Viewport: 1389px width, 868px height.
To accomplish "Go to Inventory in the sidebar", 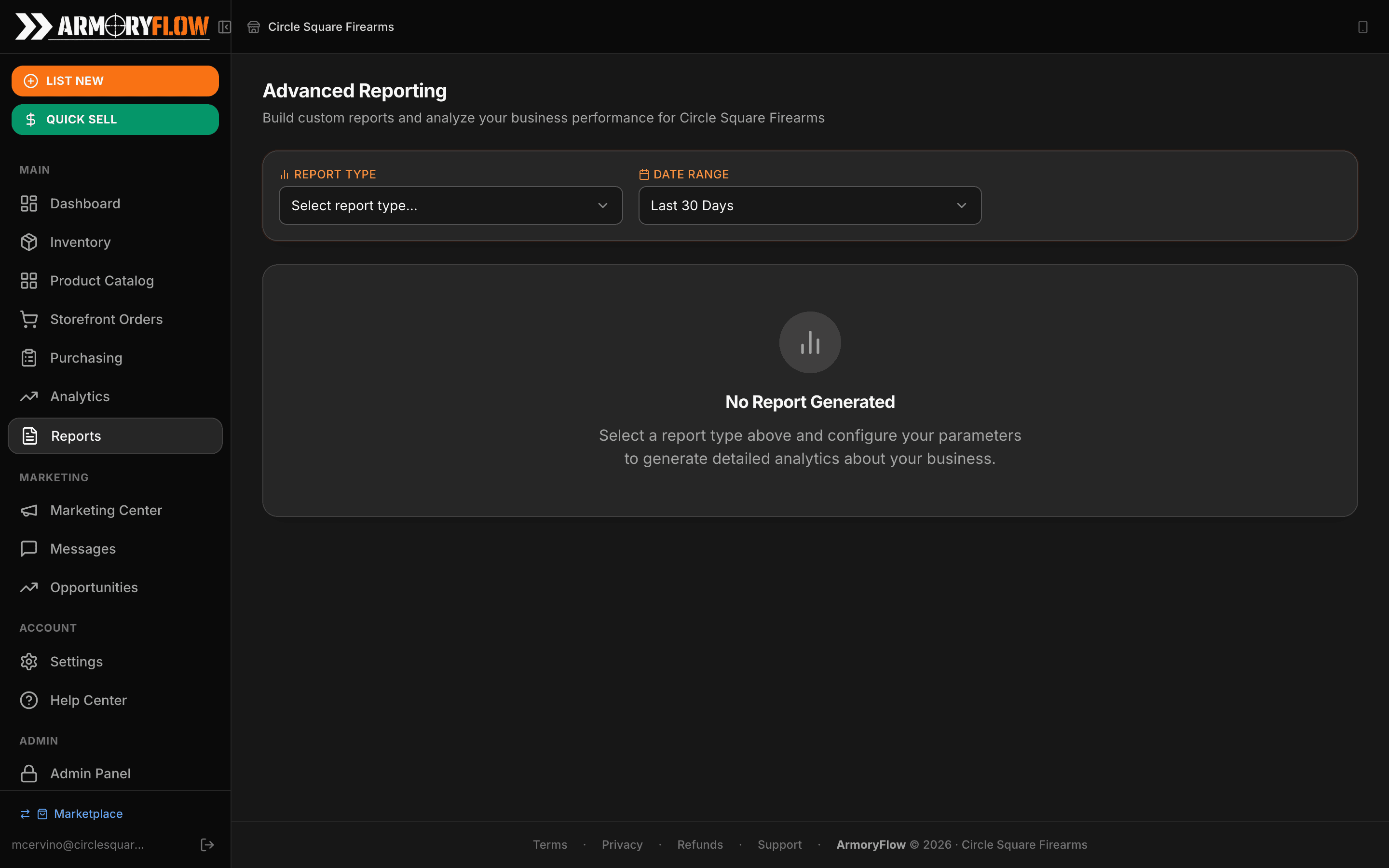I will 115,242.
